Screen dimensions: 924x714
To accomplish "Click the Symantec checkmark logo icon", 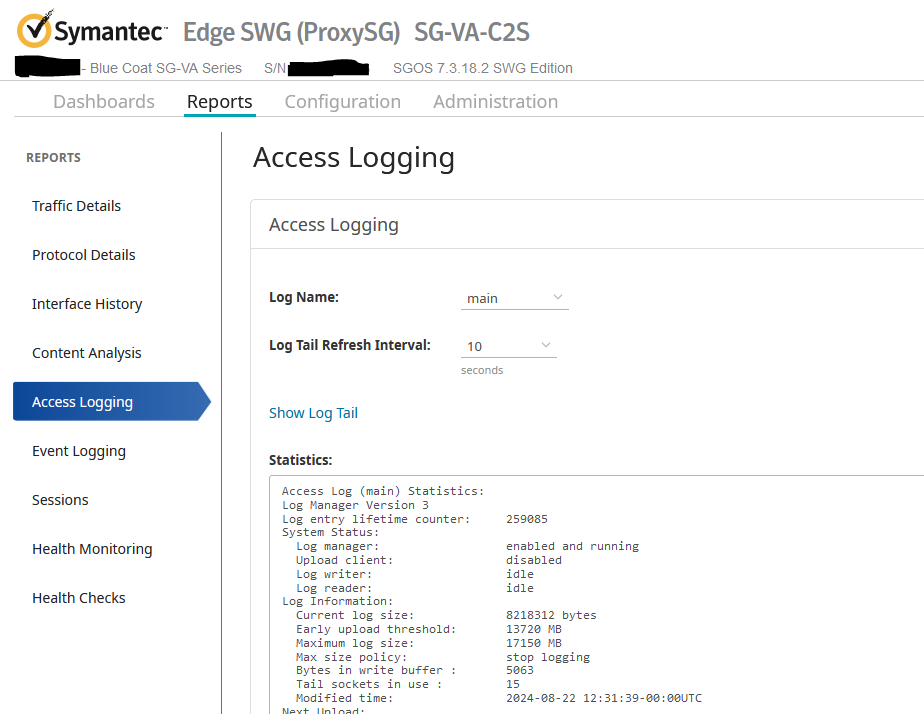I will click(35, 31).
